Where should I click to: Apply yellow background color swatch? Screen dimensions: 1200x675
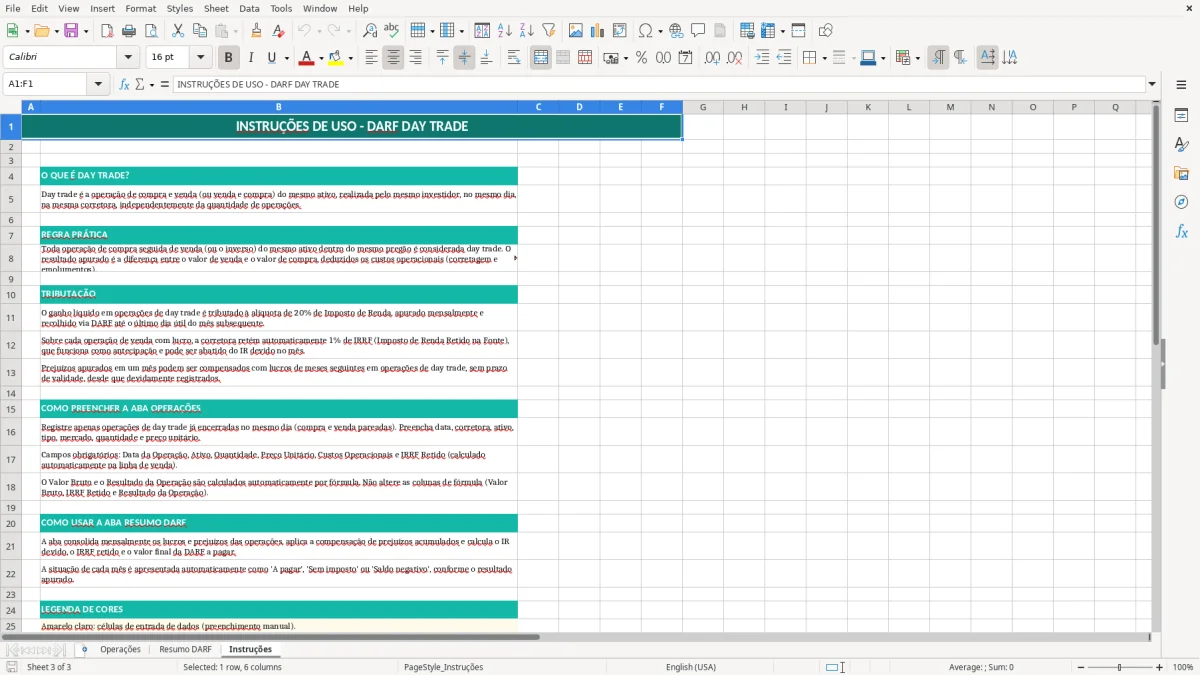pos(336,58)
